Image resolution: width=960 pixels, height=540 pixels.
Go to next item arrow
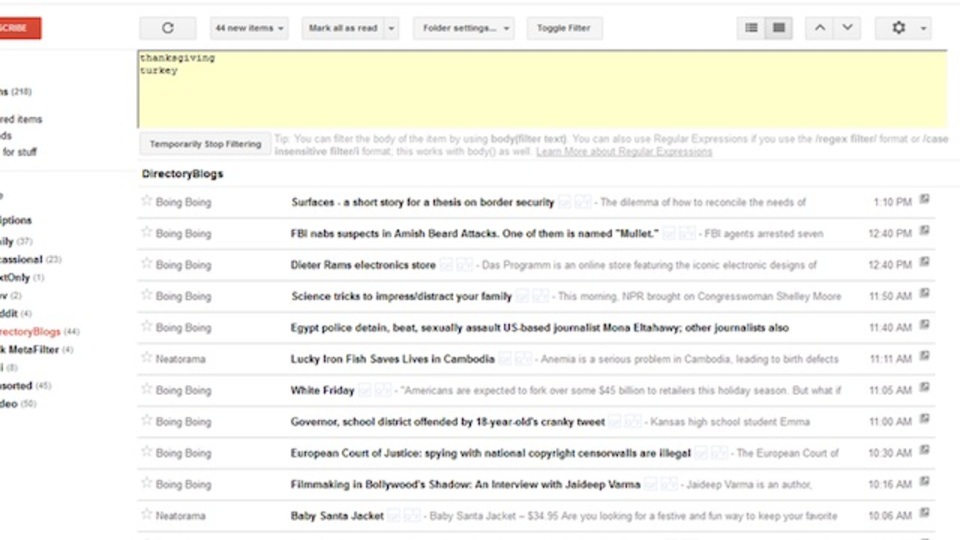click(x=847, y=28)
